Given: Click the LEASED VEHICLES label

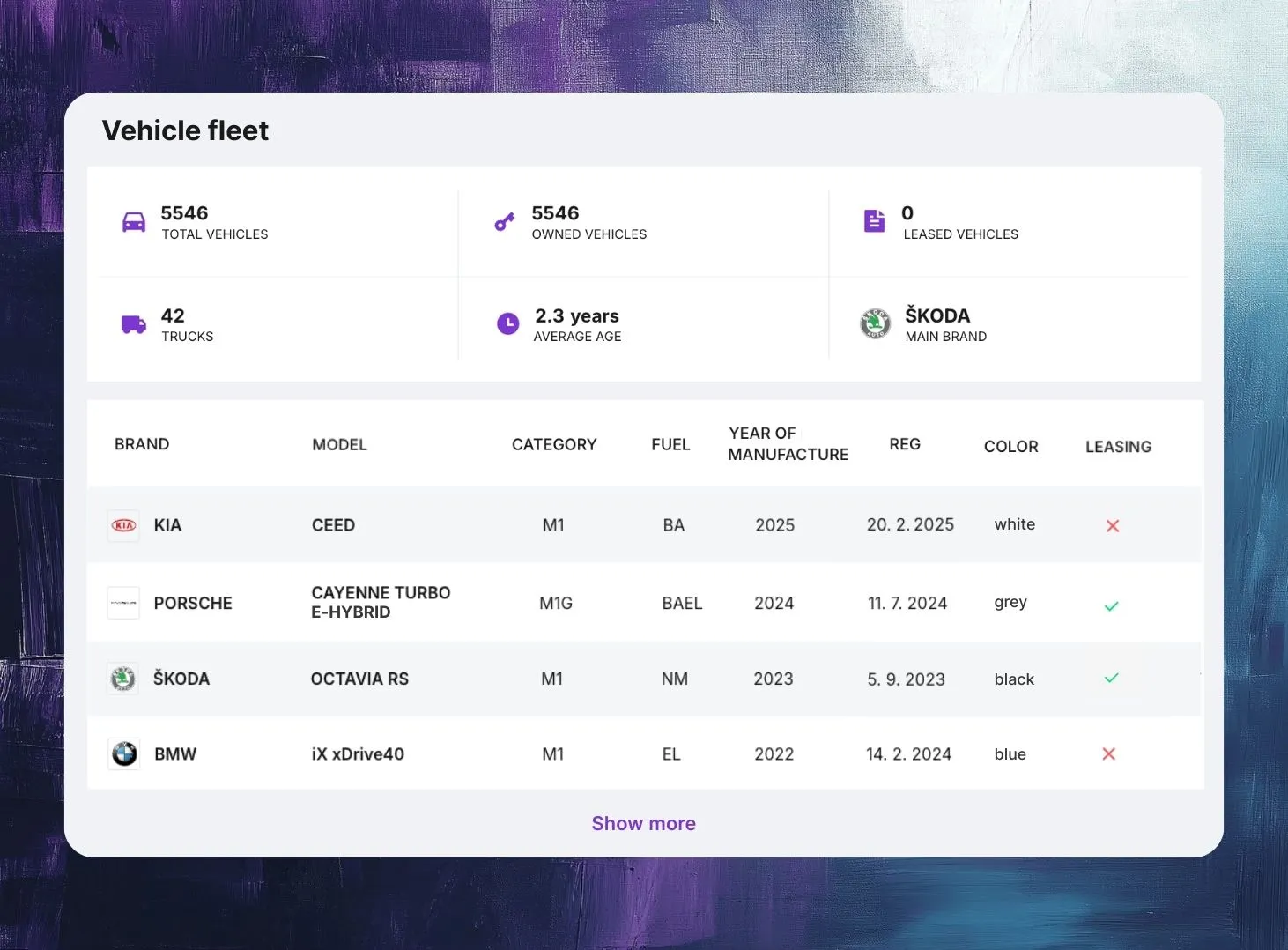Looking at the screenshot, I should tap(961, 234).
